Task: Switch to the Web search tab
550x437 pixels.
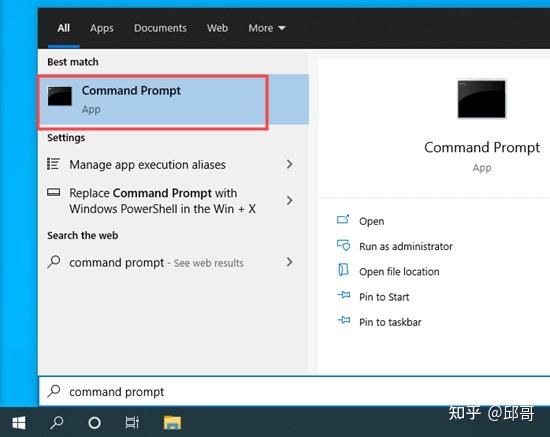Action: pos(217,28)
